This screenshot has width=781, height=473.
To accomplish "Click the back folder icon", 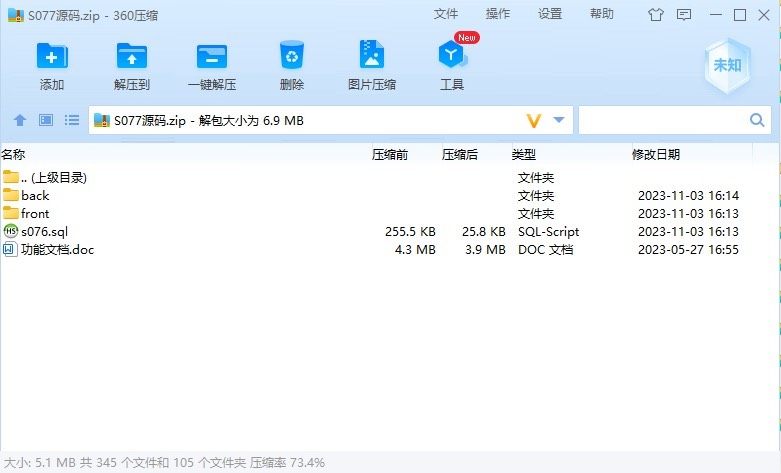I will (x=10, y=195).
